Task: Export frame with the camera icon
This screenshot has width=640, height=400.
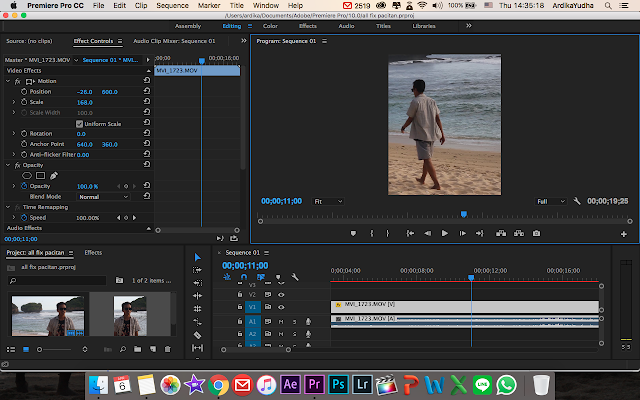Action: pos(536,233)
